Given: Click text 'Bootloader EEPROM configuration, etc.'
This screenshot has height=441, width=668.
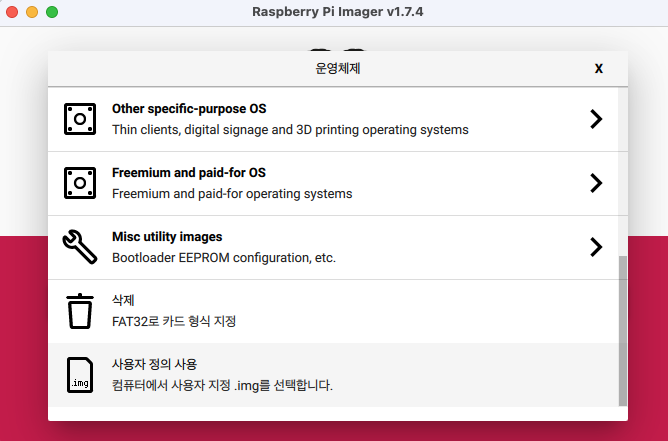Looking at the screenshot, I should pos(224,258).
